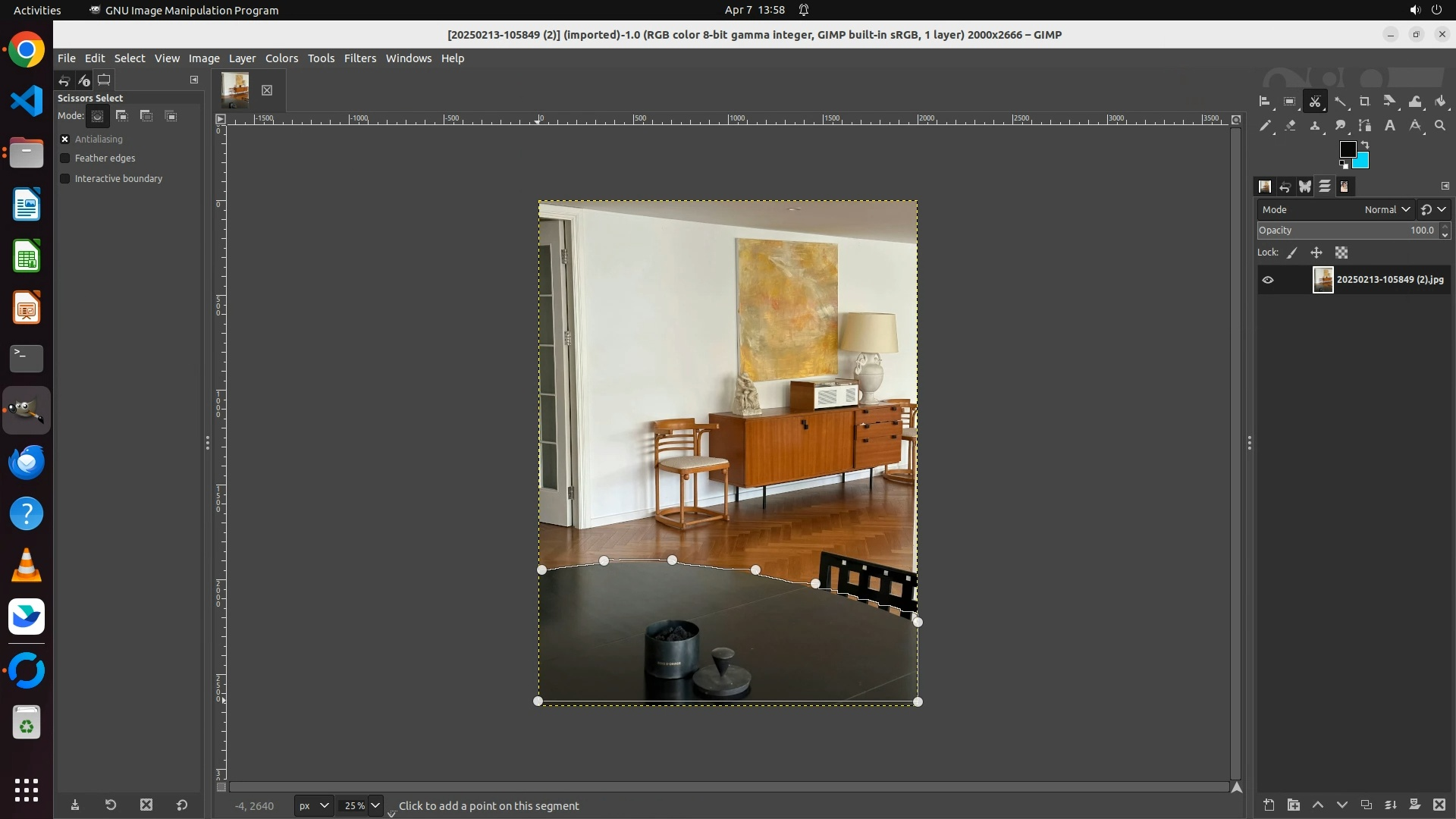Select the Bucket Fill tool
The image size is (1456, 819).
[x=1440, y=102]
